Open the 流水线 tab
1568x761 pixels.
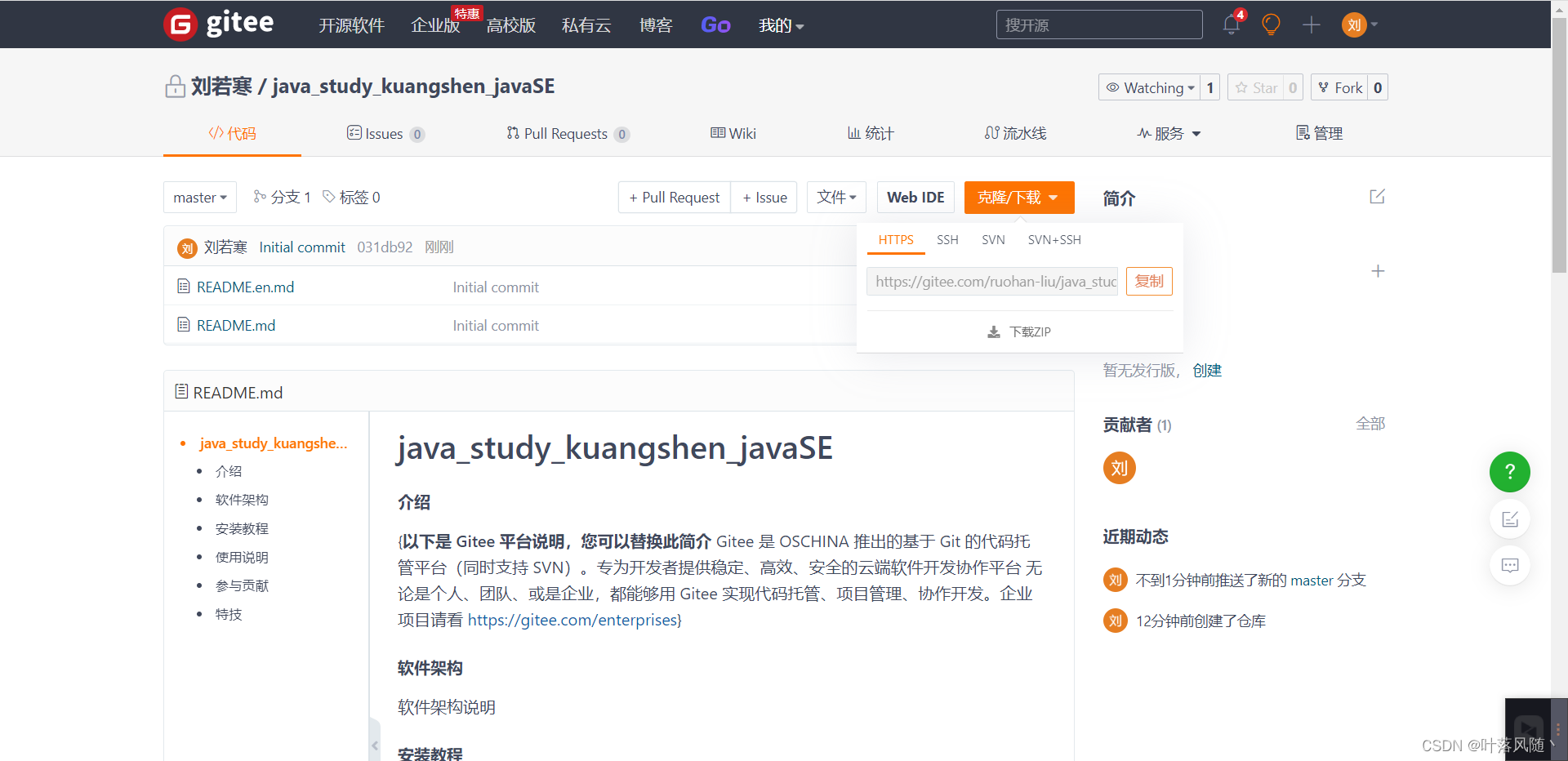coord(1015,133)
